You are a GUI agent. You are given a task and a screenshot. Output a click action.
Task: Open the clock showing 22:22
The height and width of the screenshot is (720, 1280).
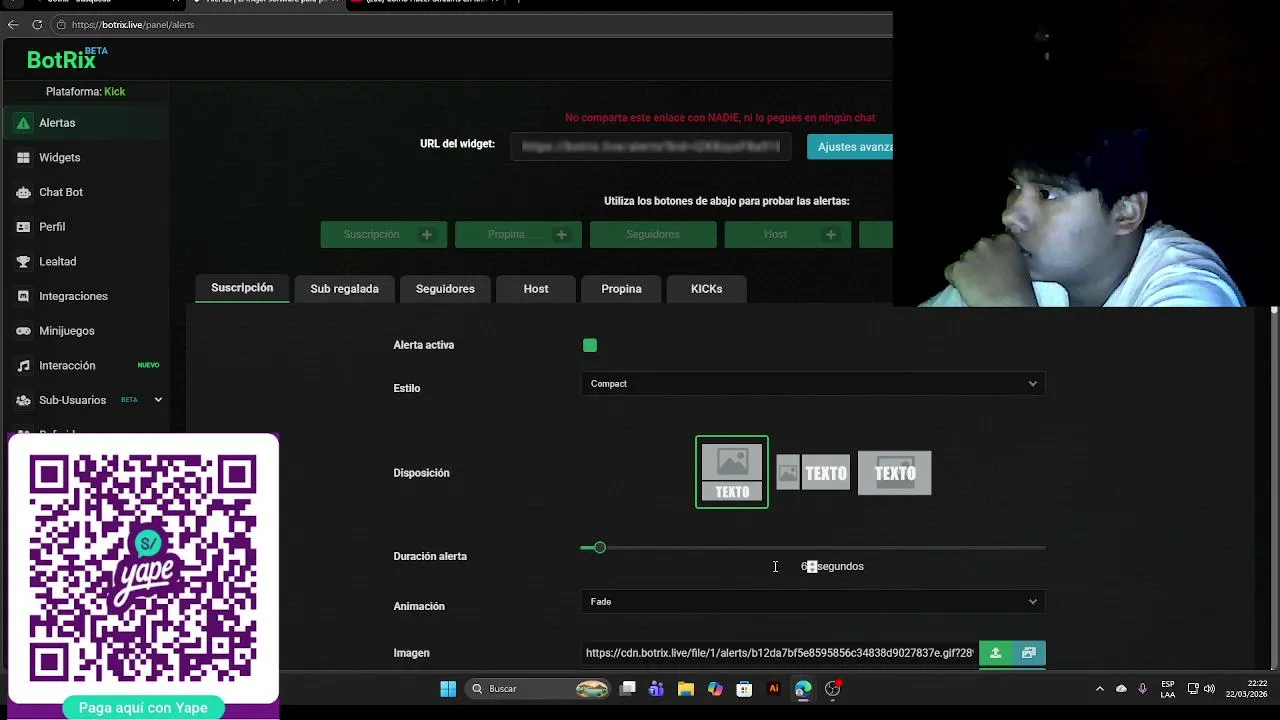[x=1247, y=688]
